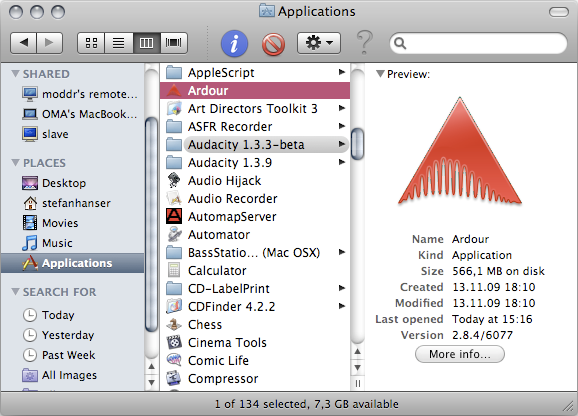Switch to Cover Flow view mode
The image size is (578, 416).
pyautogui.click(x=174, y=43)
